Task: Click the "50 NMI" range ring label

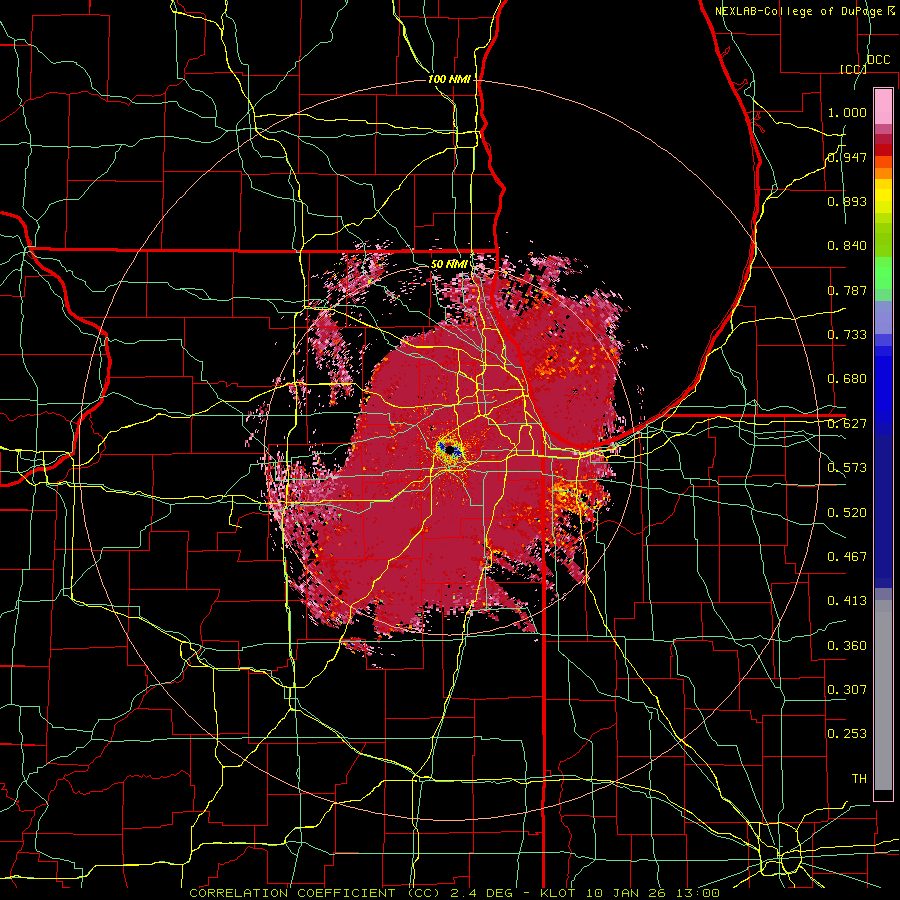Action: 448,264
